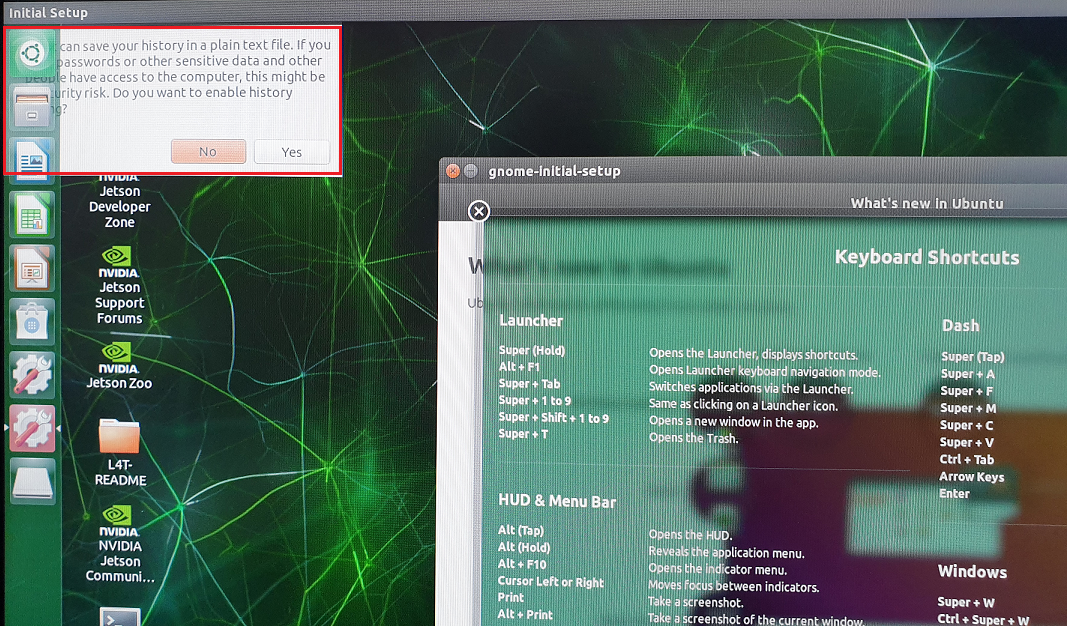Click 'Reveals the application menu.' text
The image size is (1067, 626).
pyautogui.click(x=726, y=552)
